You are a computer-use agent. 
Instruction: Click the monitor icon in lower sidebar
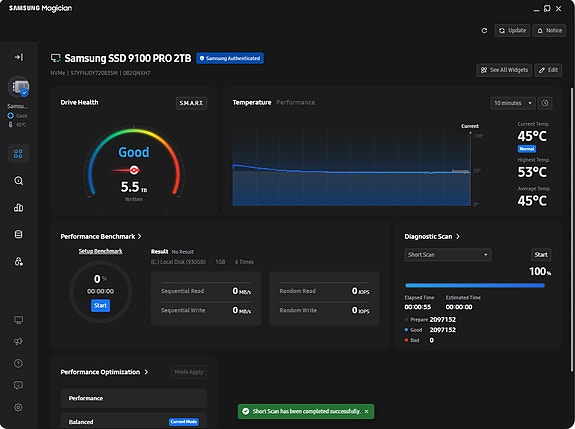(x=18, y=320)
